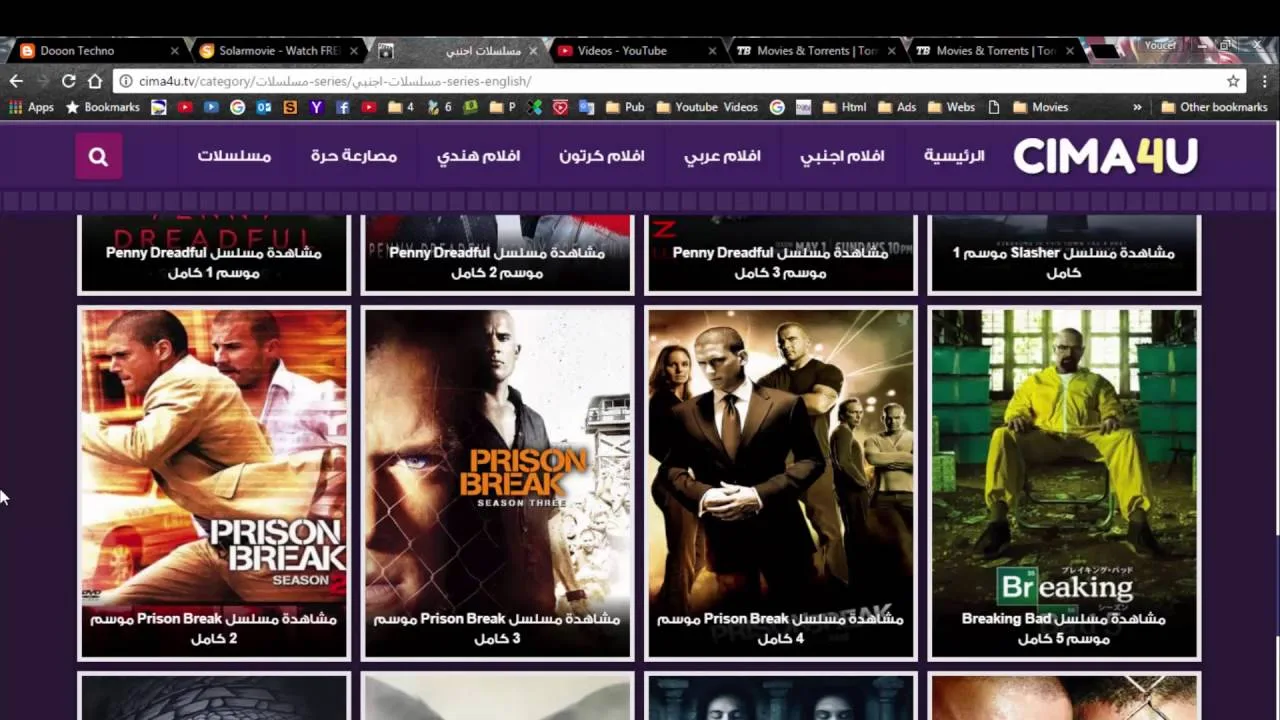
Task: Select the الرئيسية home menu item
Action: point(954,156)
